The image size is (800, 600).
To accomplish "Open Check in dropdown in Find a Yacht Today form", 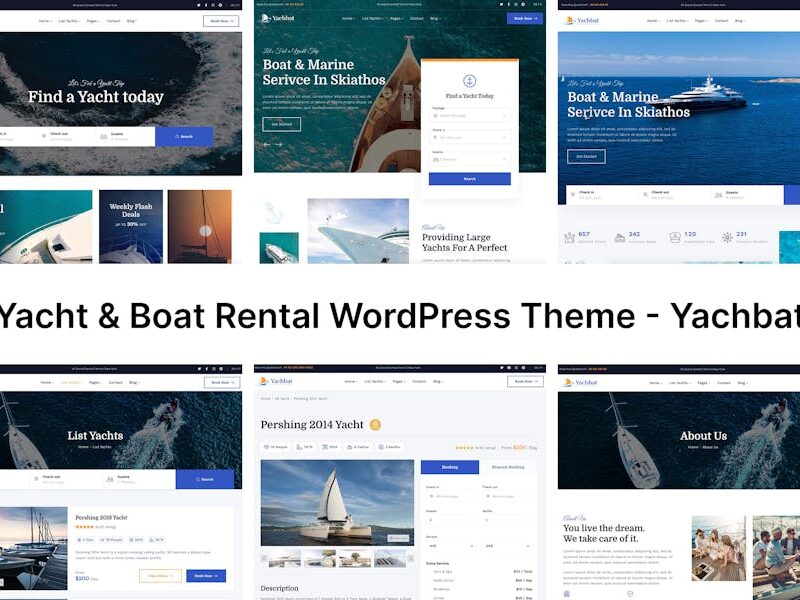I will click(469, 138).
